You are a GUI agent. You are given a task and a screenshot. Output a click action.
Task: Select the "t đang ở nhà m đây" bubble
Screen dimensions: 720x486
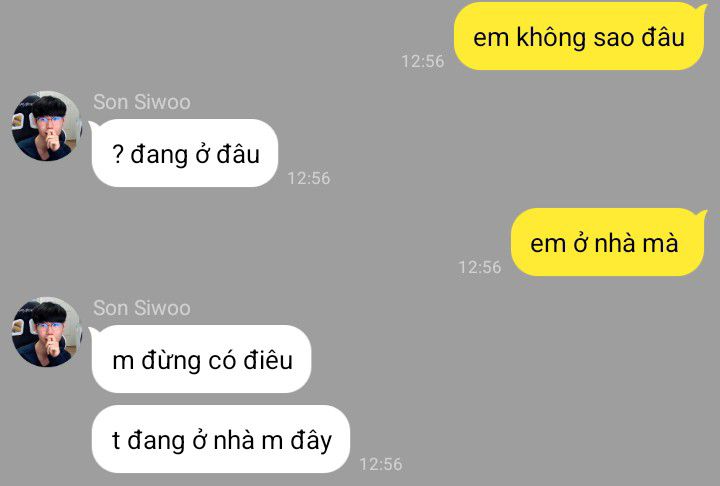coord(221,439)
